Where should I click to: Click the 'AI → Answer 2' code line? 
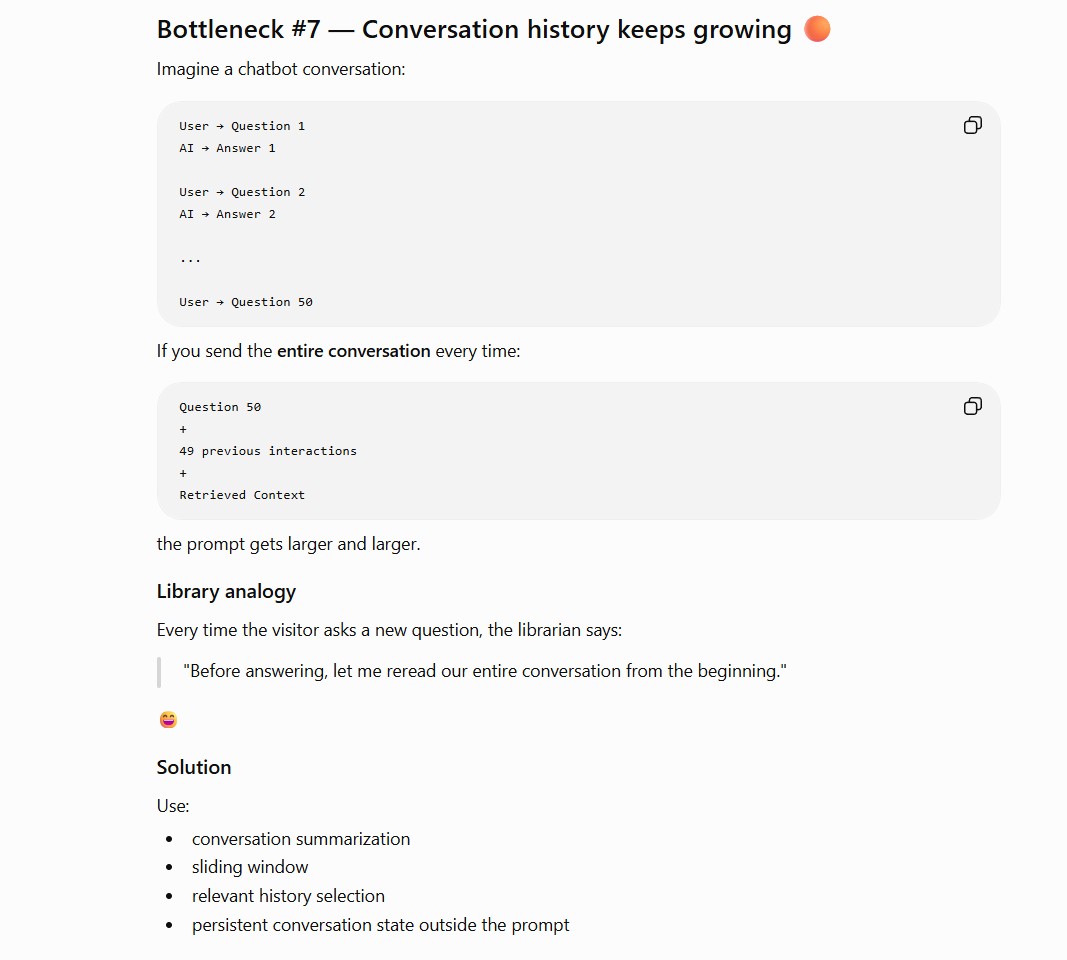[x=227, y=214]
